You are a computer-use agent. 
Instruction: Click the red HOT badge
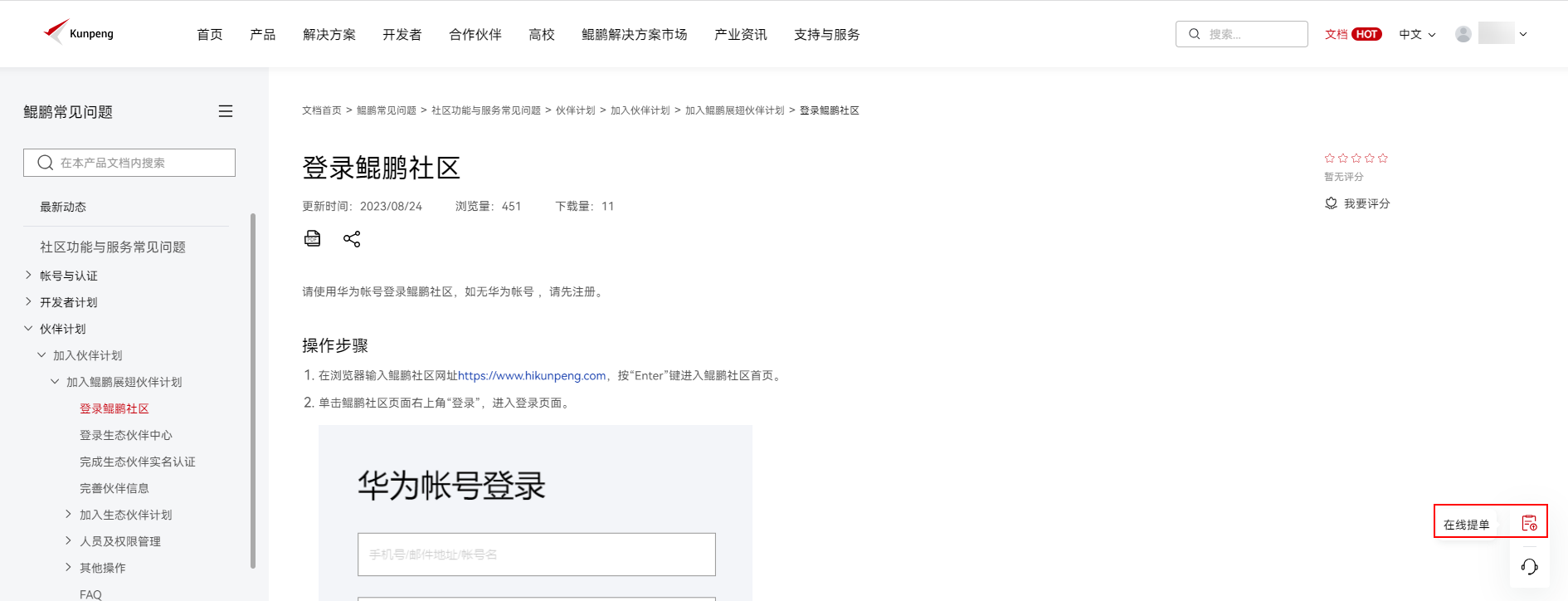click(1366, 34)
